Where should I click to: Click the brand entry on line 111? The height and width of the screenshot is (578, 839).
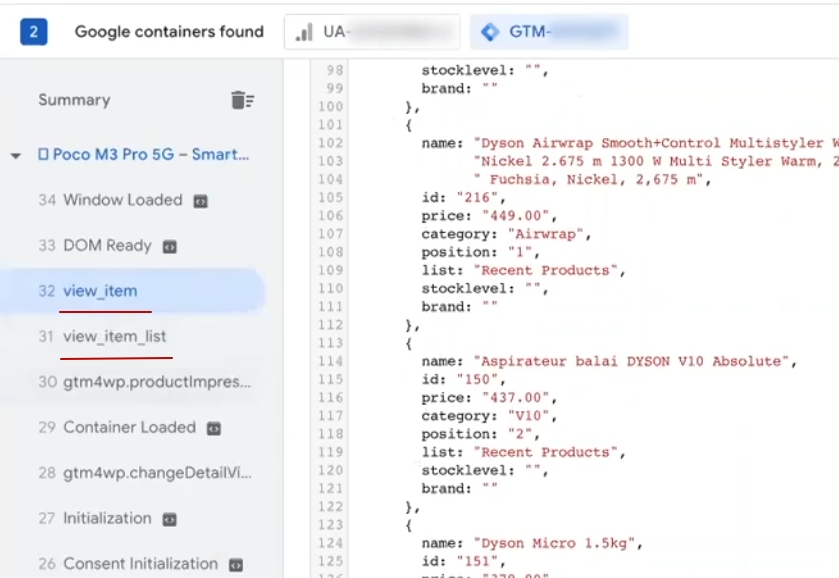[x=459, y=307]
